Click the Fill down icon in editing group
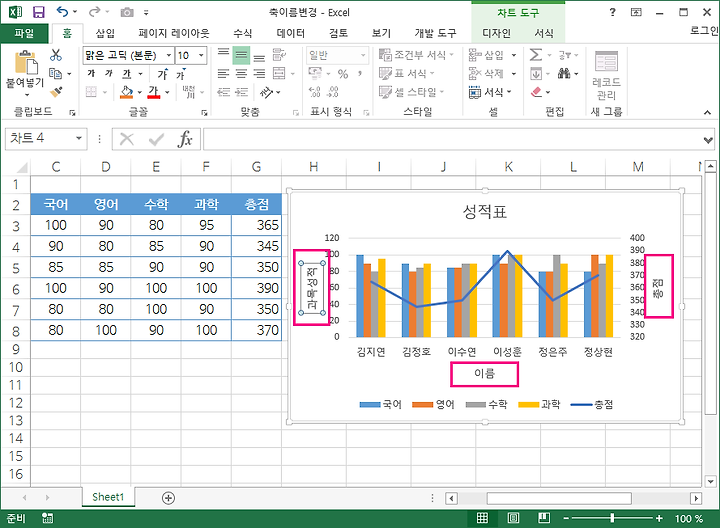This screenshot has width=720, height=528. (x=535, y=73)
